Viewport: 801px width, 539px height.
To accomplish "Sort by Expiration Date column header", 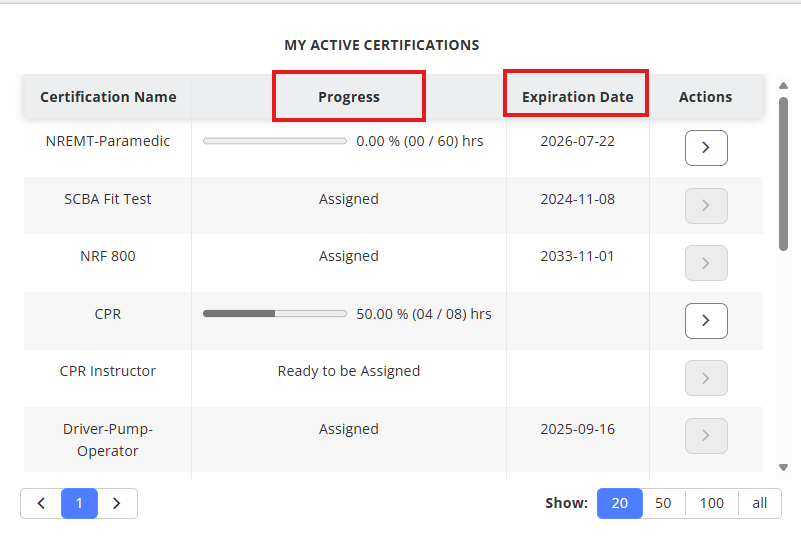I will click(577, 97).
